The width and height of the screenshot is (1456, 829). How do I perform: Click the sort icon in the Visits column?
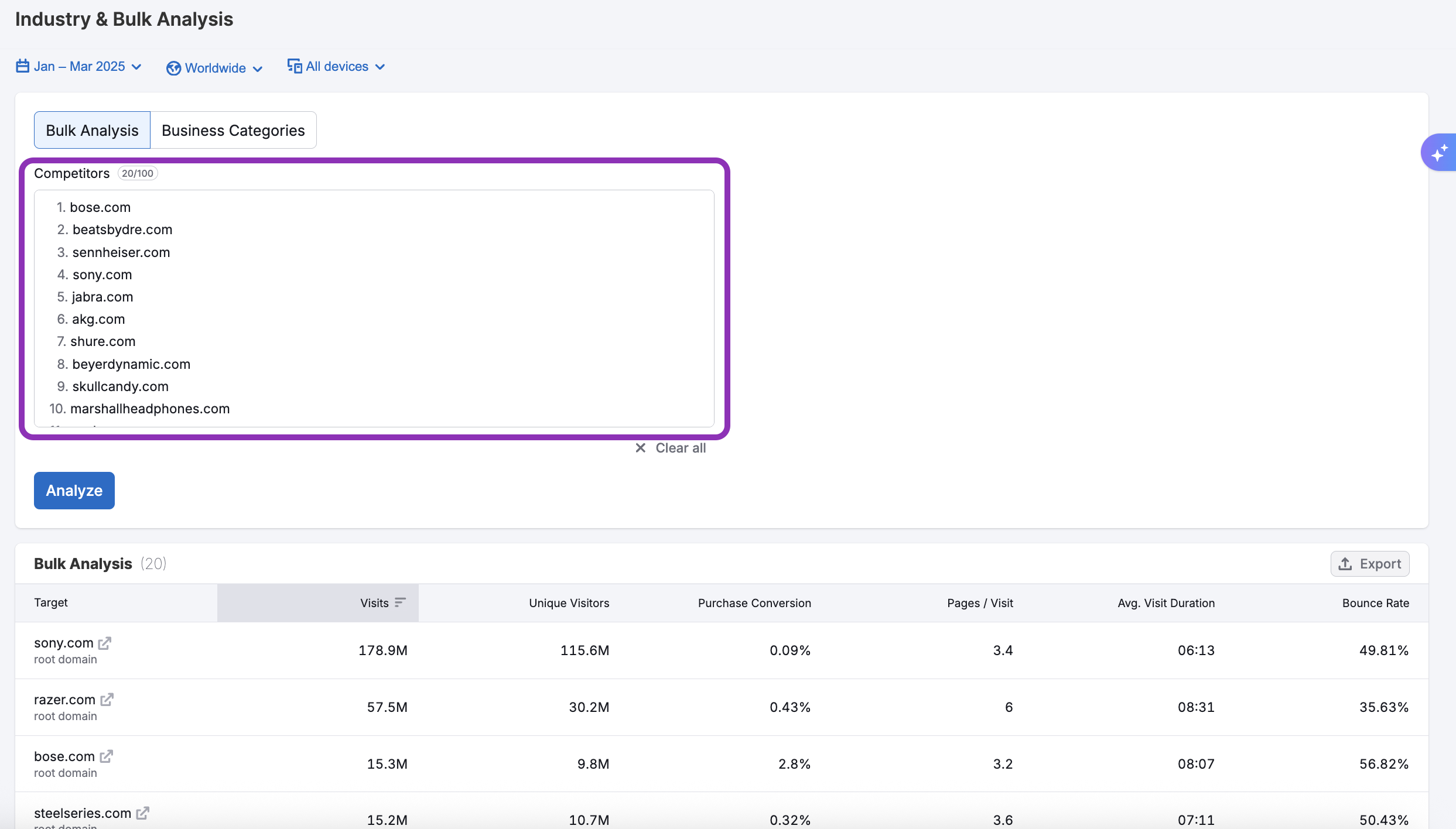(401, 602)
